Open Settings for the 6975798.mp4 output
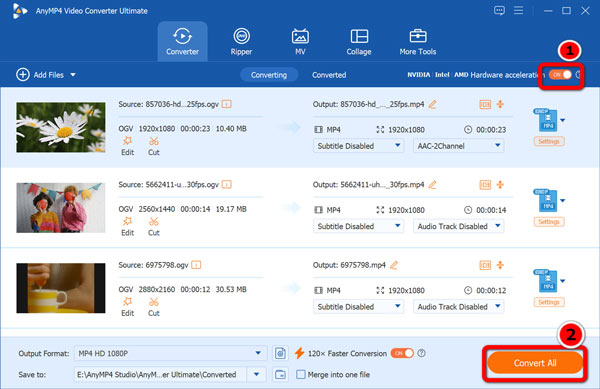 coord(549,302)
